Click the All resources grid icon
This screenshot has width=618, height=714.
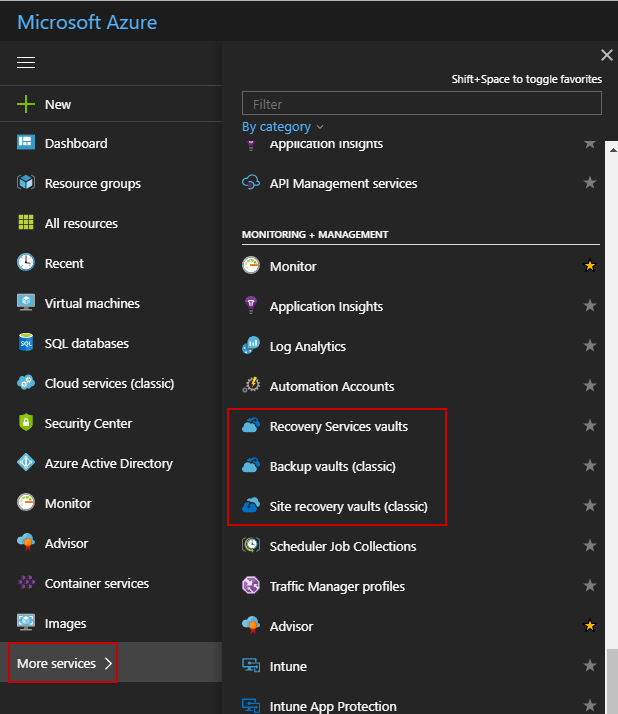point(26,223)
